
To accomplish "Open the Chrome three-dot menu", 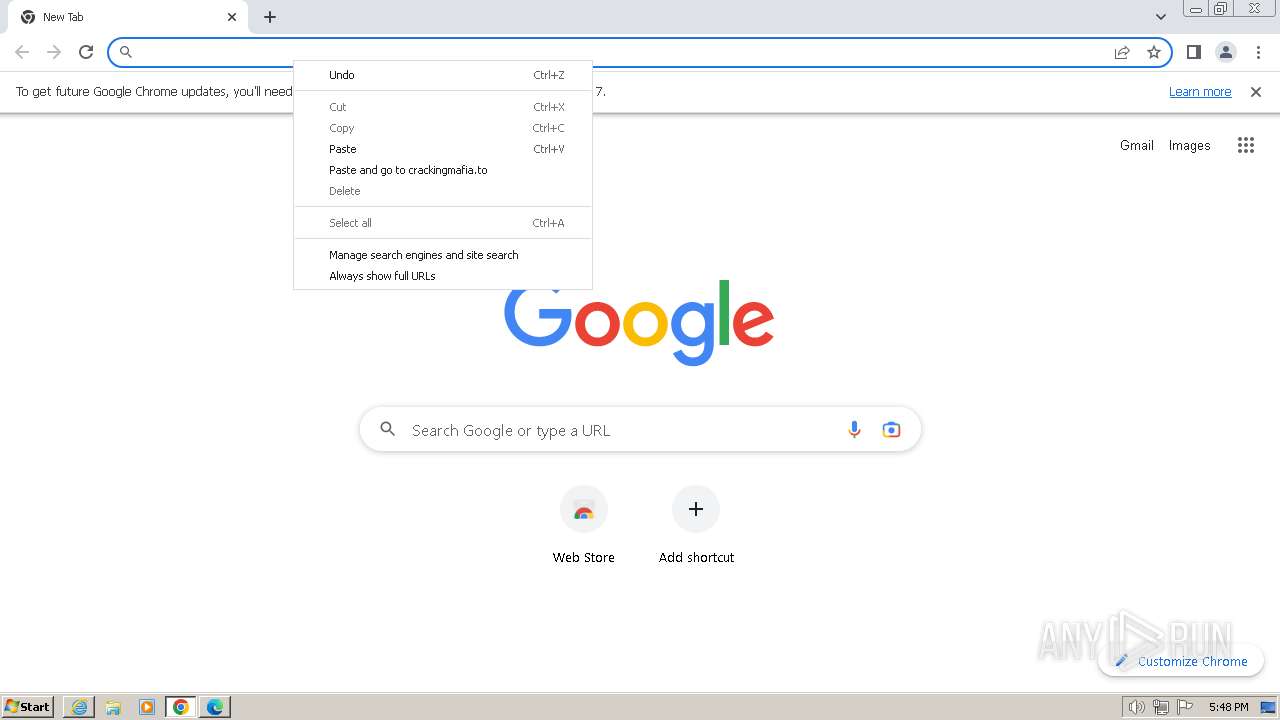I will [x=1258, y=52].
